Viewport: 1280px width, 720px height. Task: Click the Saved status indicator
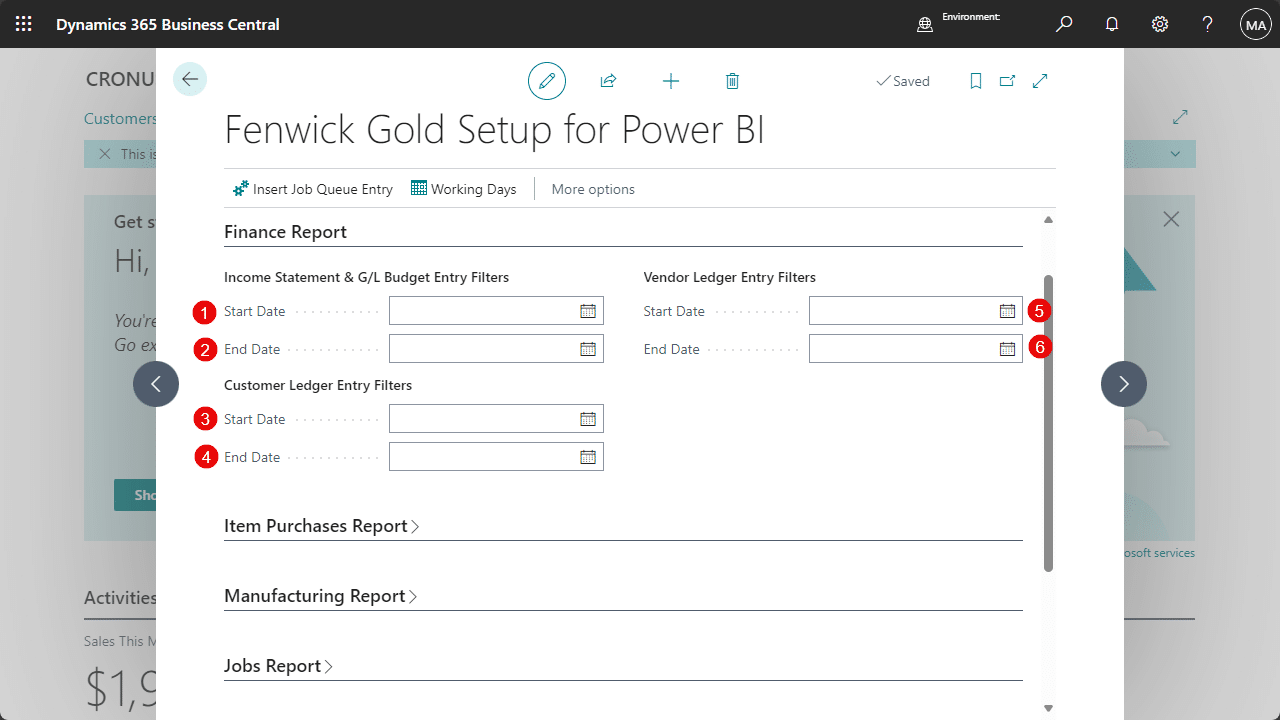tap(903, 81)
